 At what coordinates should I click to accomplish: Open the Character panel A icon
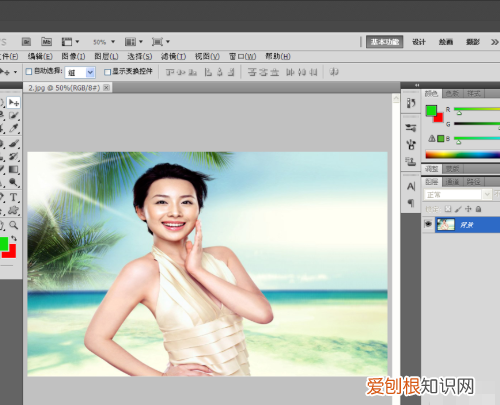pyautogui.click(x=411, y=186)
